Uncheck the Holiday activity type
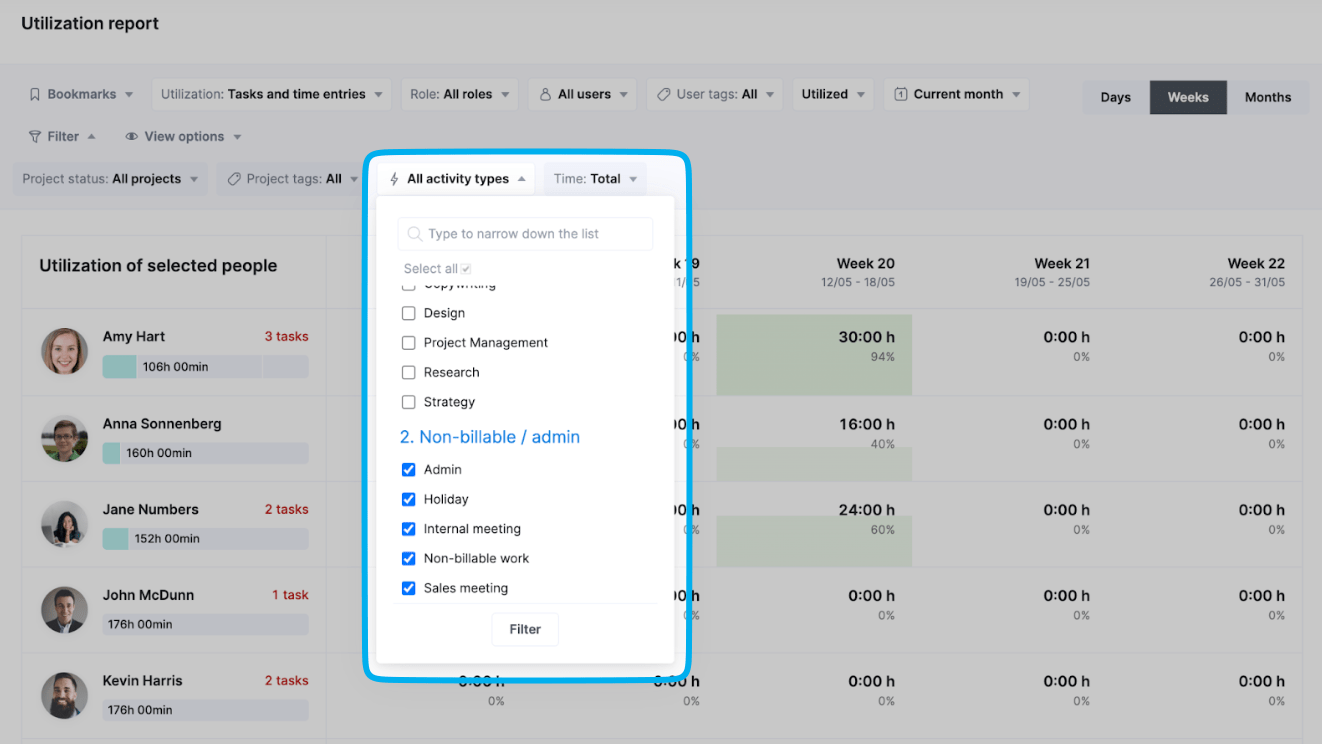Screen dimensions: 1322x744 [408, 499]
